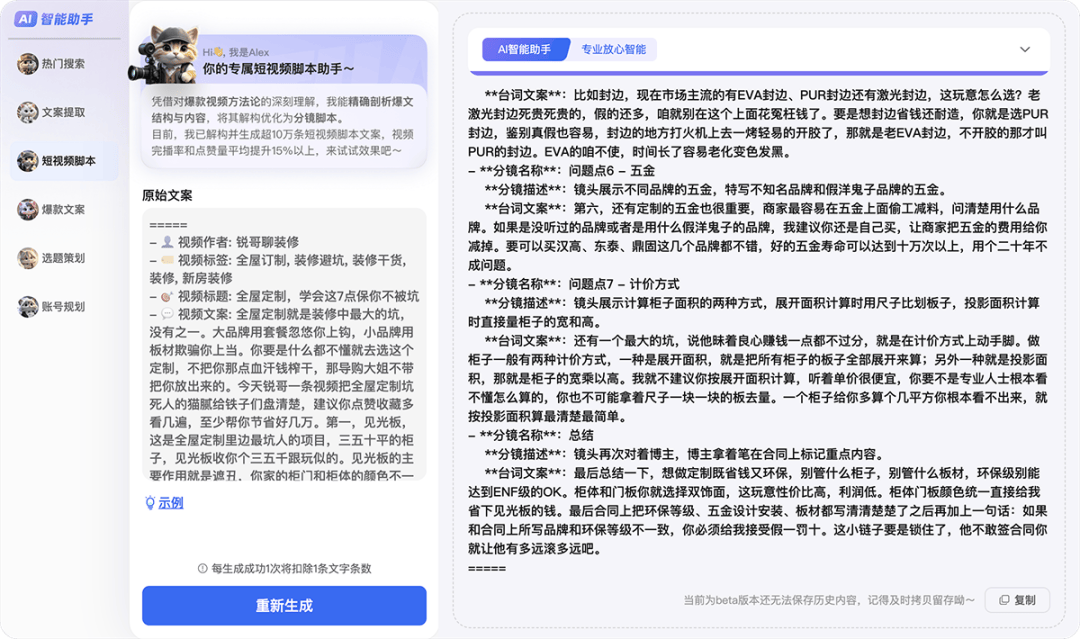Click the cat icon beside 热门搜索

click(27, 64)
